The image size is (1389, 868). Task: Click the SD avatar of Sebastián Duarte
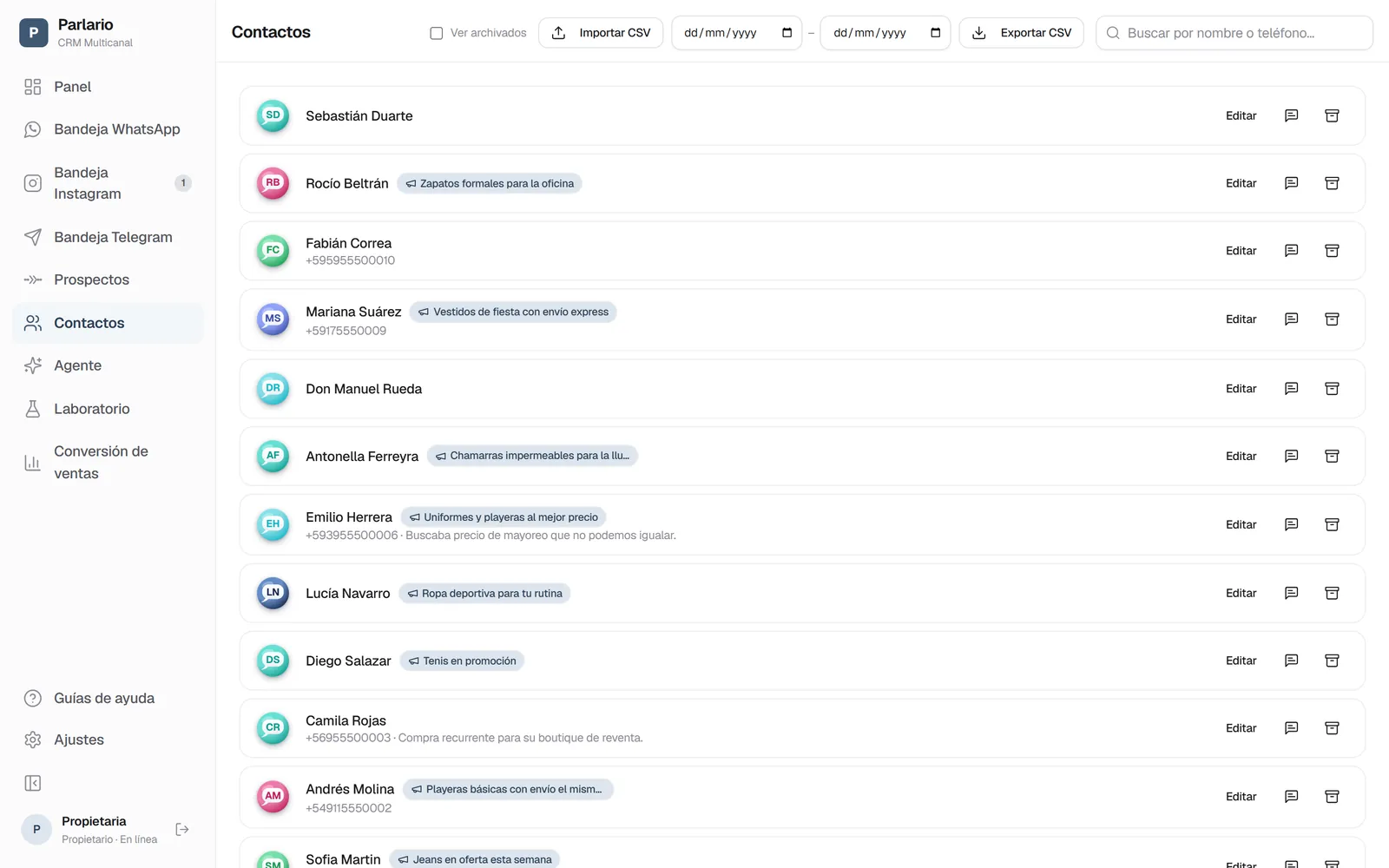pos(273,115)
